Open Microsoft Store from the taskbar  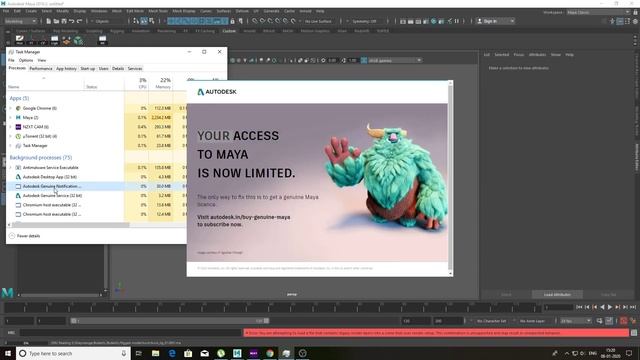(x=188, y=353)
